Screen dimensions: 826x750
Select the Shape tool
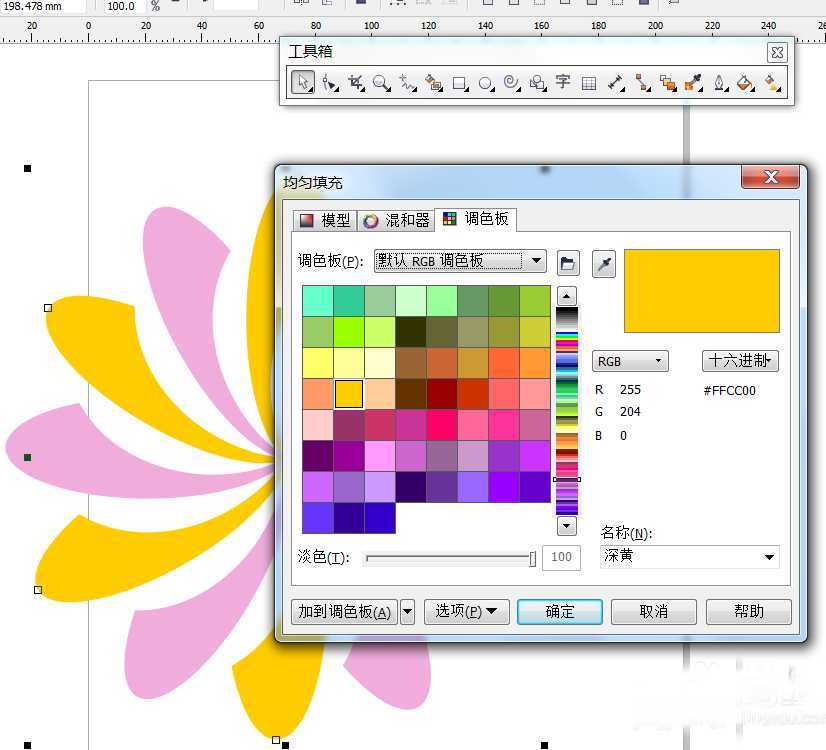[329, 83]
